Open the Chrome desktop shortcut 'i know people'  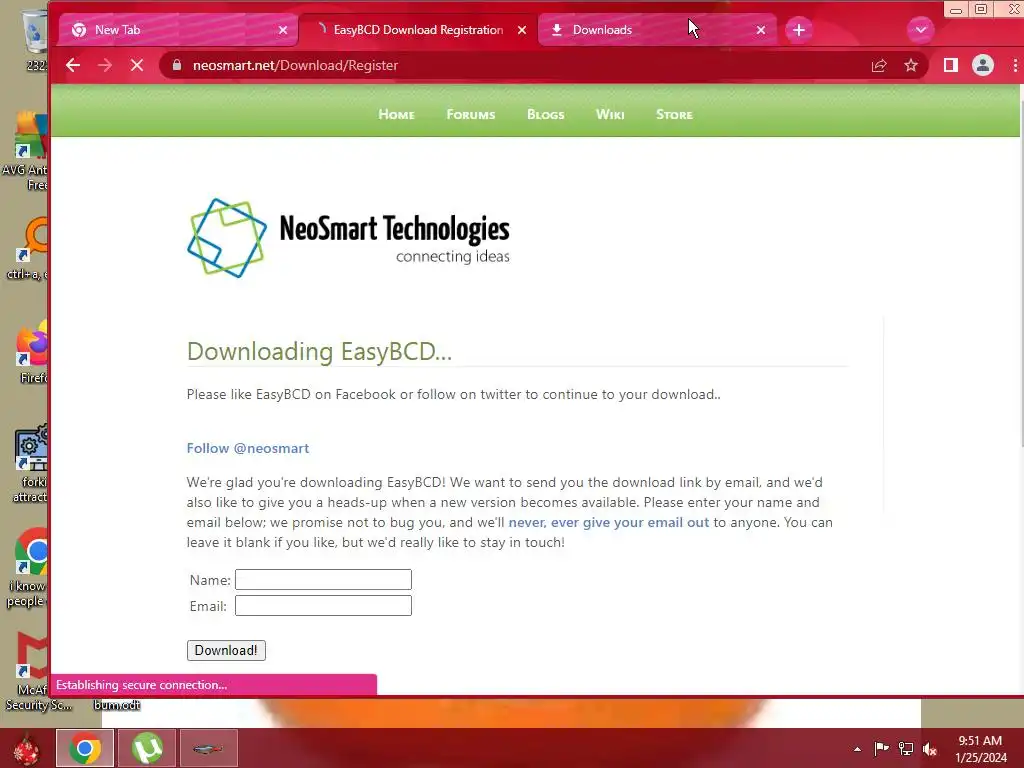(29, 568)
